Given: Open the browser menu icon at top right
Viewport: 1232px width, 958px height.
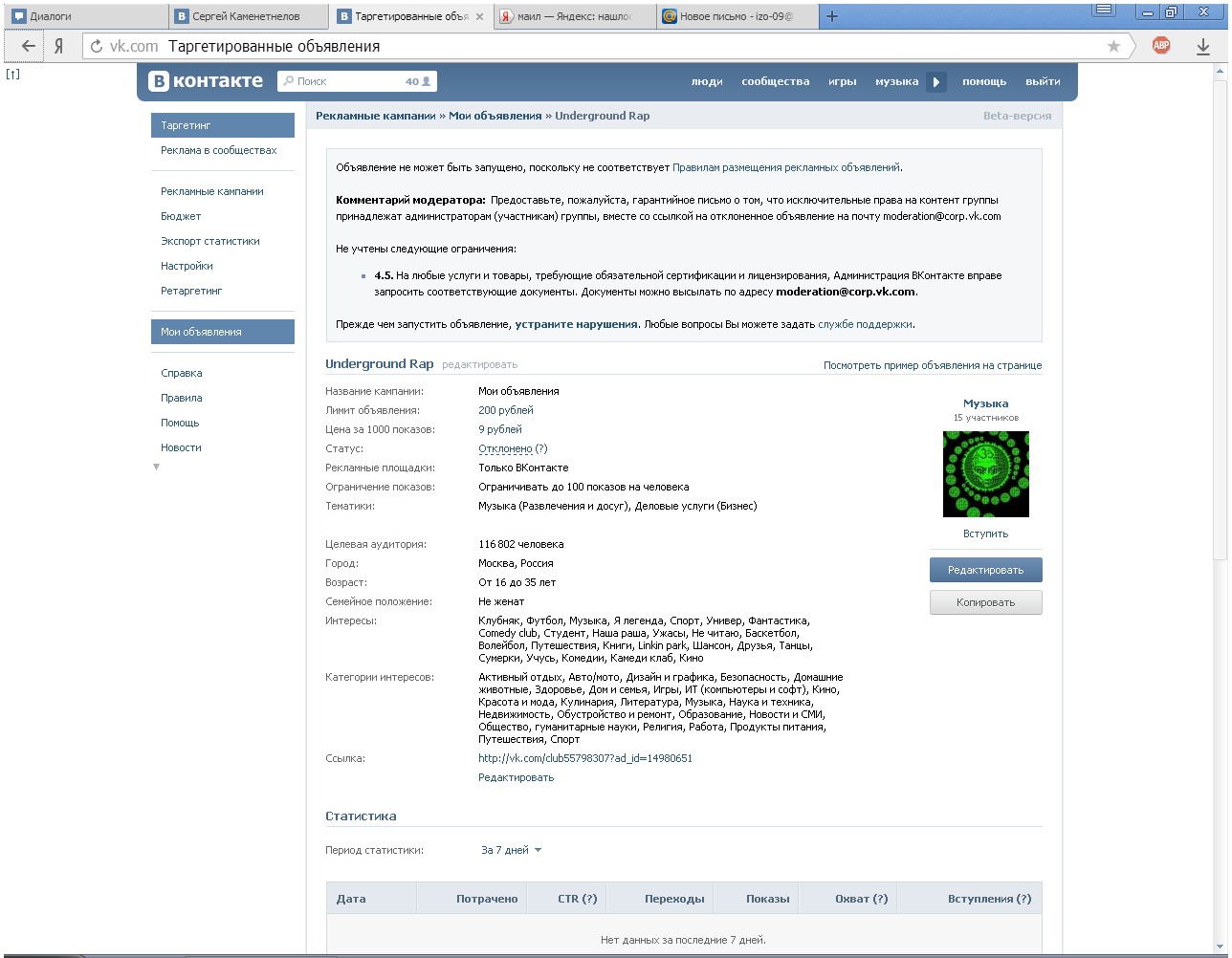Looking at the screenshot, I should click(1105, 11).
